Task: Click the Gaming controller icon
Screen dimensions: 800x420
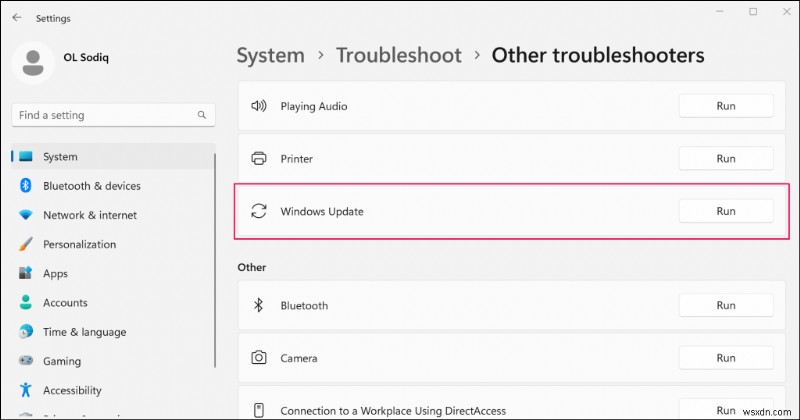Action: pos(26,361)
